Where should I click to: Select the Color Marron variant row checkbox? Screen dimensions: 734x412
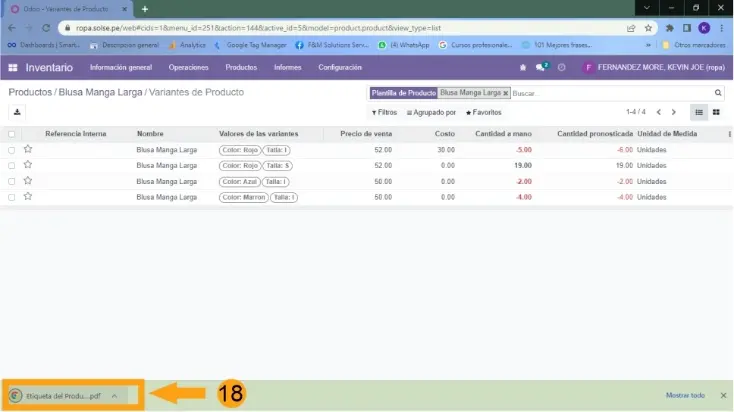point(12,198)
